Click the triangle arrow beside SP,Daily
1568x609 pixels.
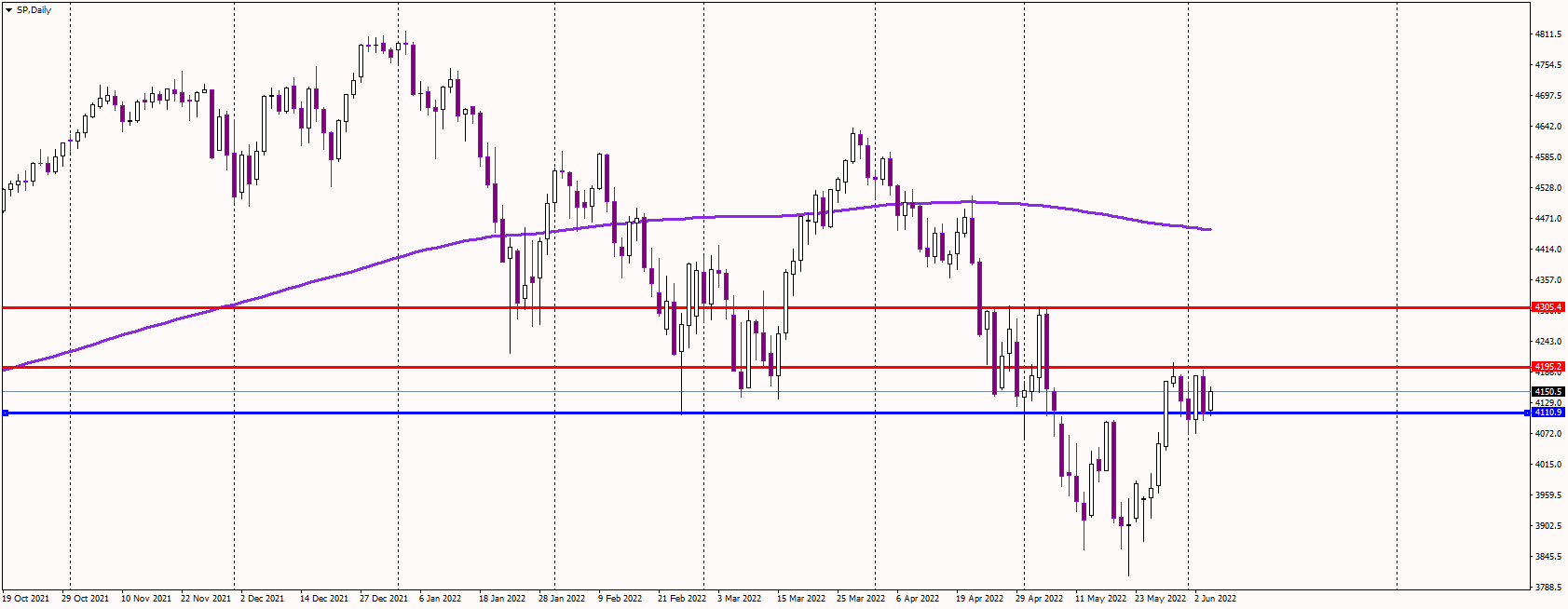(8, 10)
